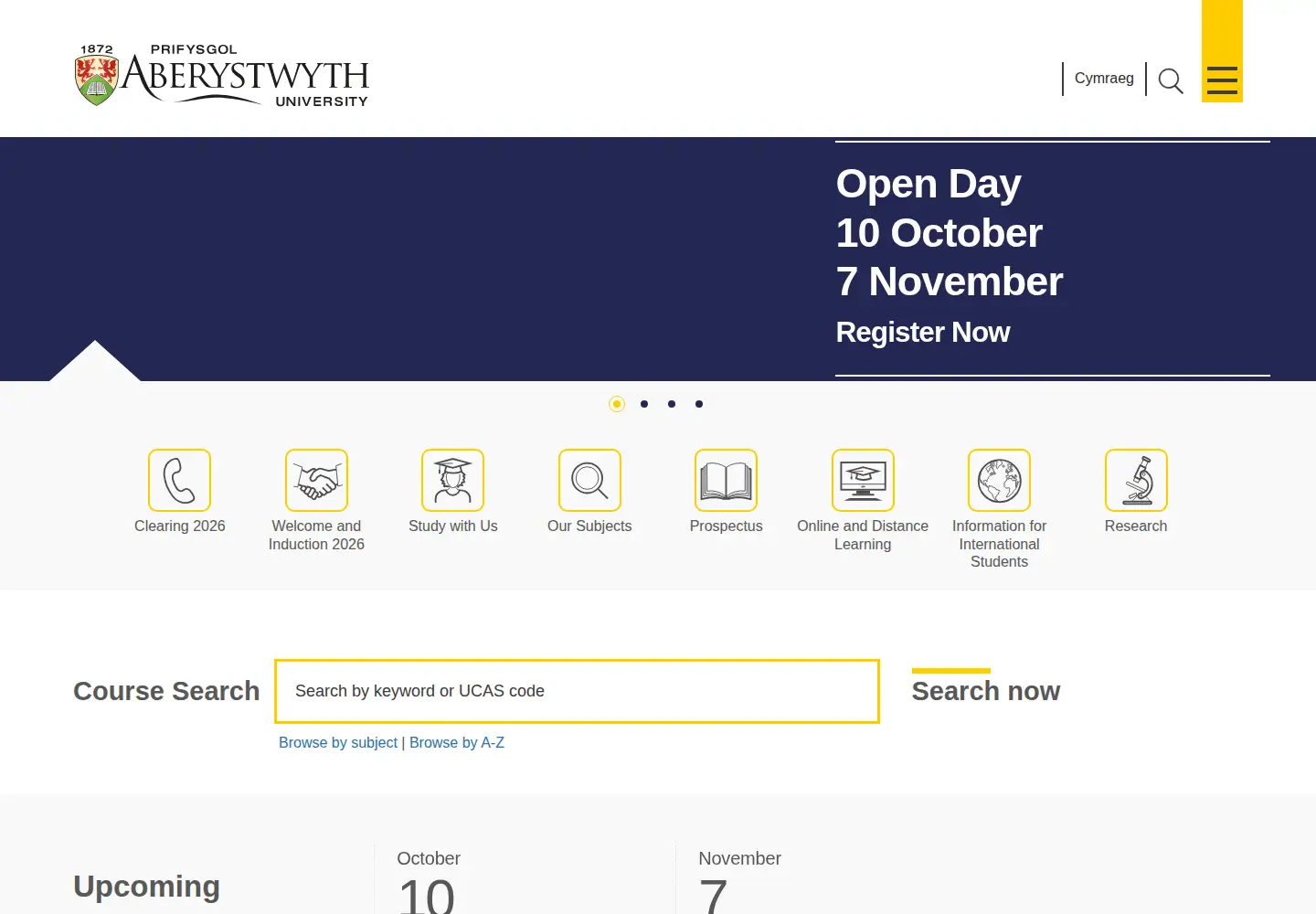Select the fourth carousel slide dot
This screenshot has width=1316, height=914.
coord(699,404)
